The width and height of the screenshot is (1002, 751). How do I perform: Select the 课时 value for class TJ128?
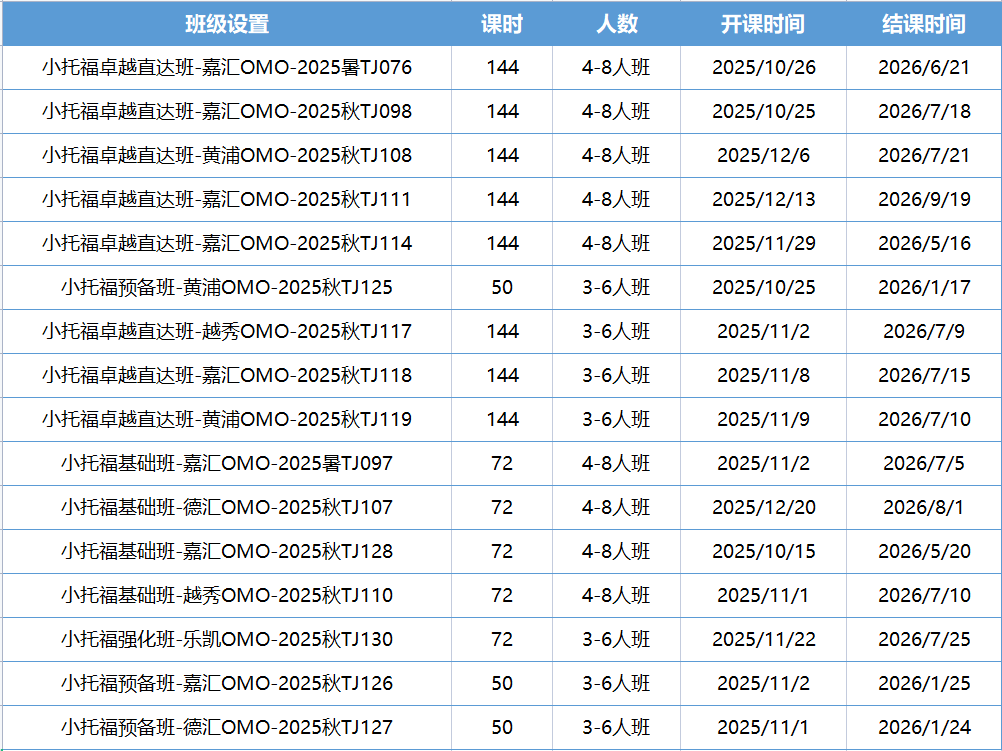pos(502,552)
